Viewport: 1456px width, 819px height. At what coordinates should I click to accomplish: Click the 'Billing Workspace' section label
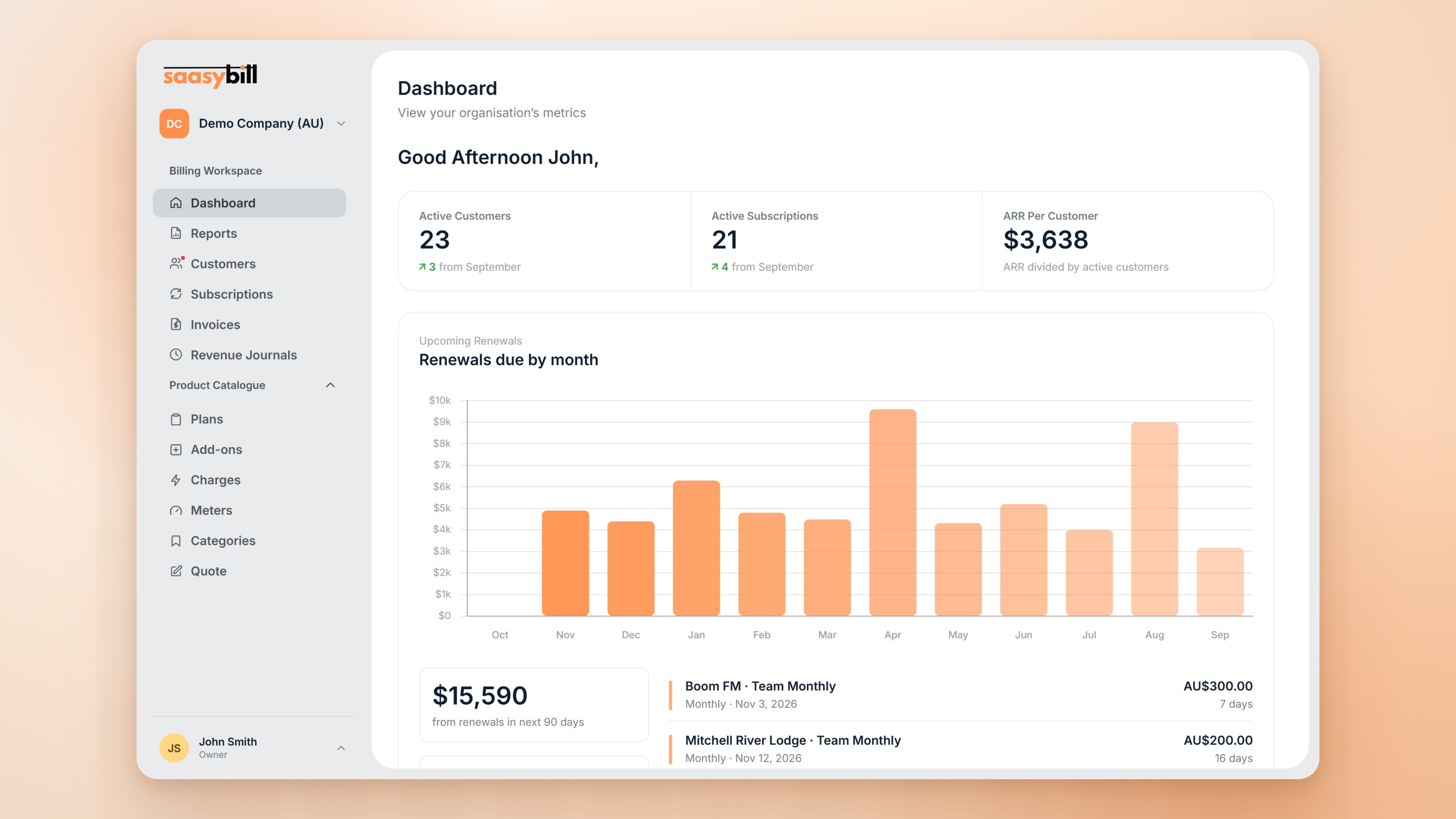coord(215,171)
